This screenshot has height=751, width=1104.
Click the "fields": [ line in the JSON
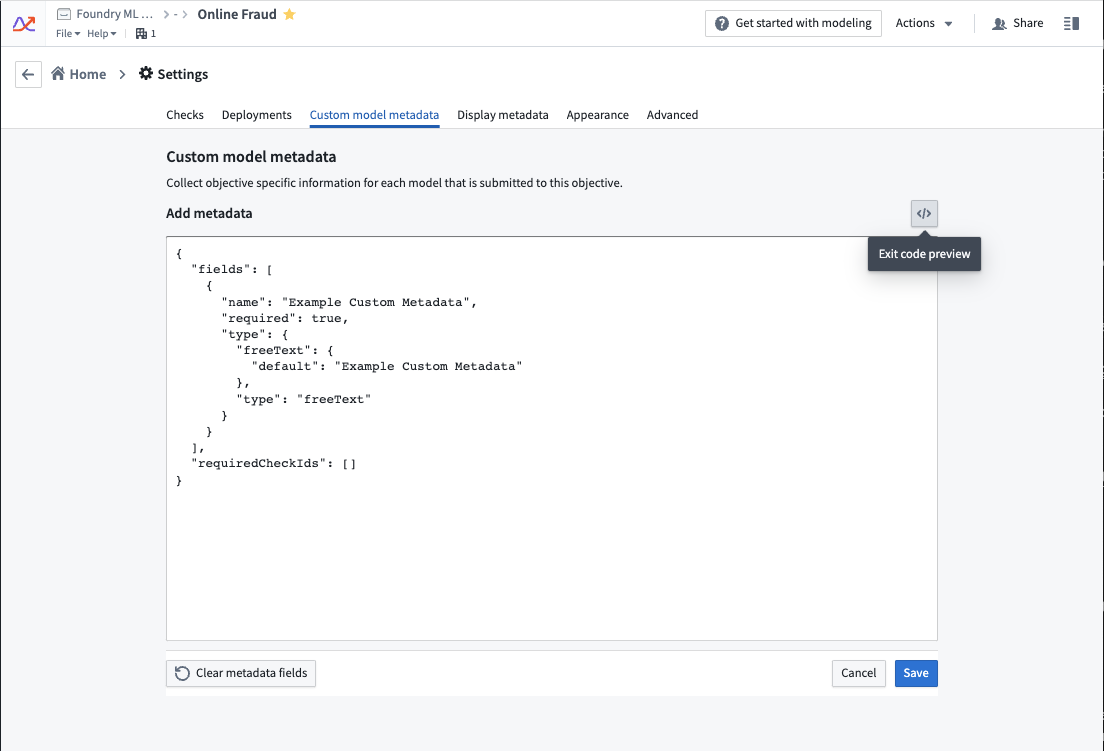click(232, 269)
